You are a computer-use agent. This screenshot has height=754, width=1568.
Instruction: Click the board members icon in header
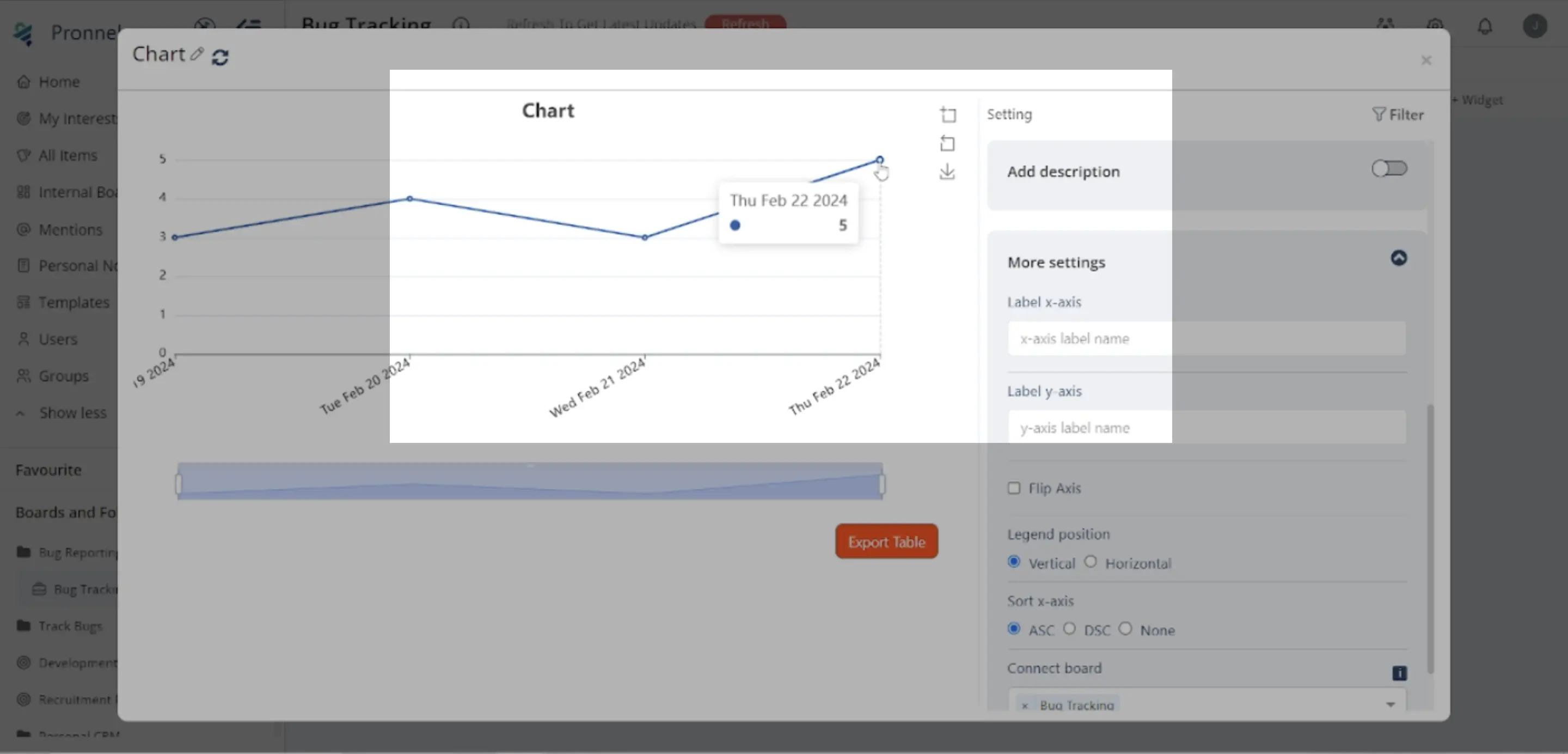pos(1386,25)
